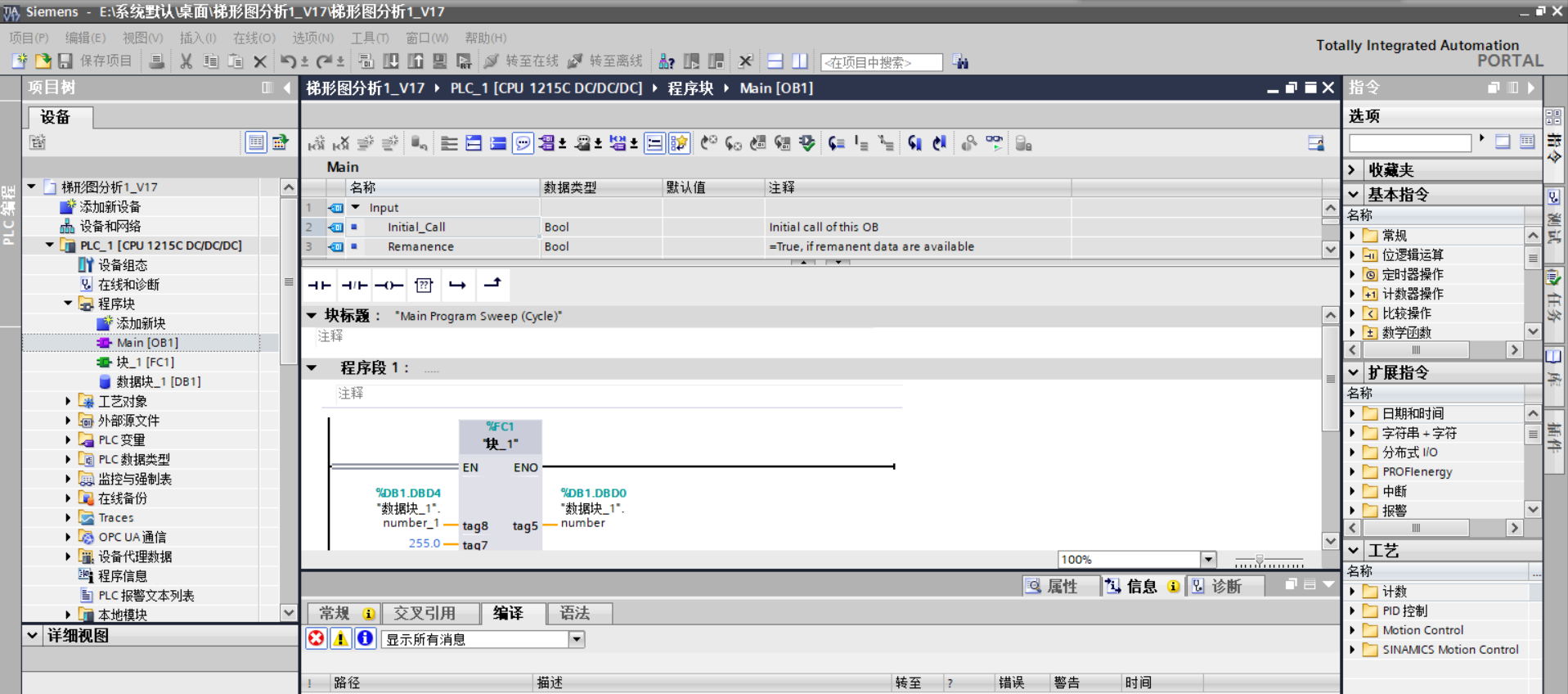Expand the 收藏夹 section in instructions

pos(1352,169)
